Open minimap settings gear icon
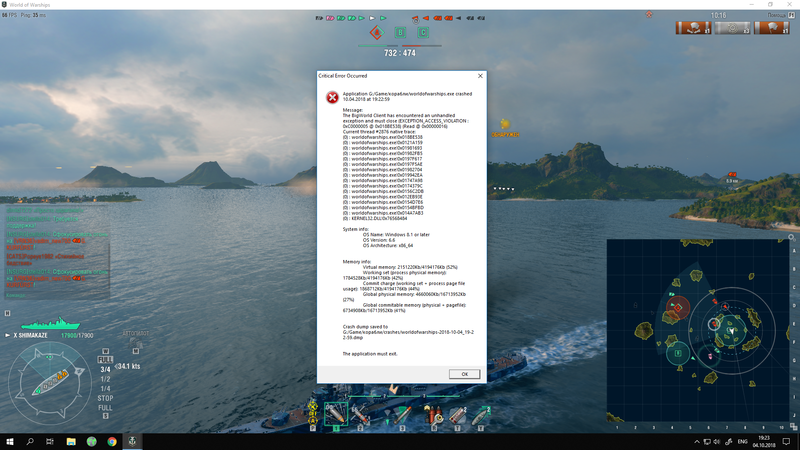The width and height of the screenshot is (800, 450). [791, 237]
